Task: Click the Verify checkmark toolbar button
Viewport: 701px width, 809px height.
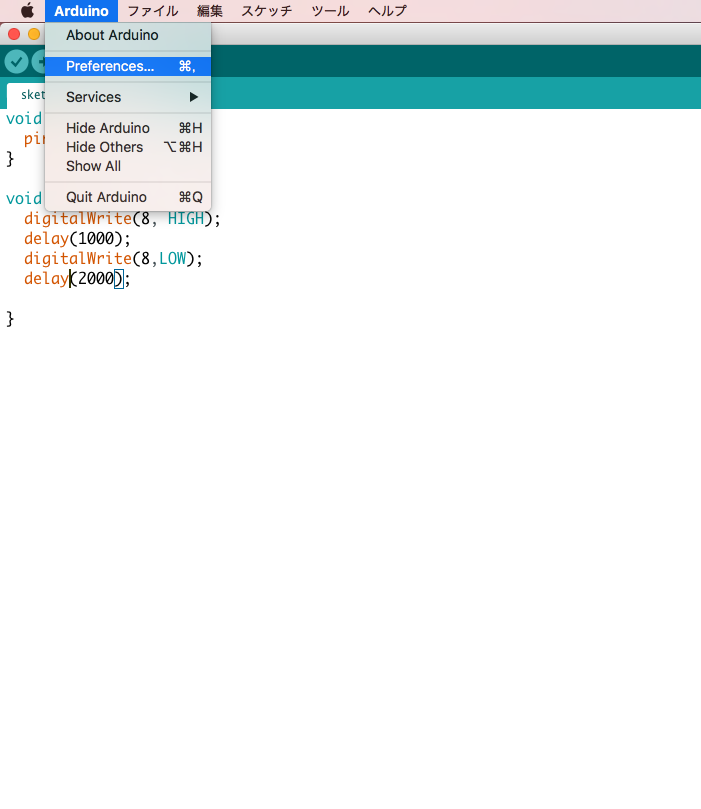Action: [17, 62]
